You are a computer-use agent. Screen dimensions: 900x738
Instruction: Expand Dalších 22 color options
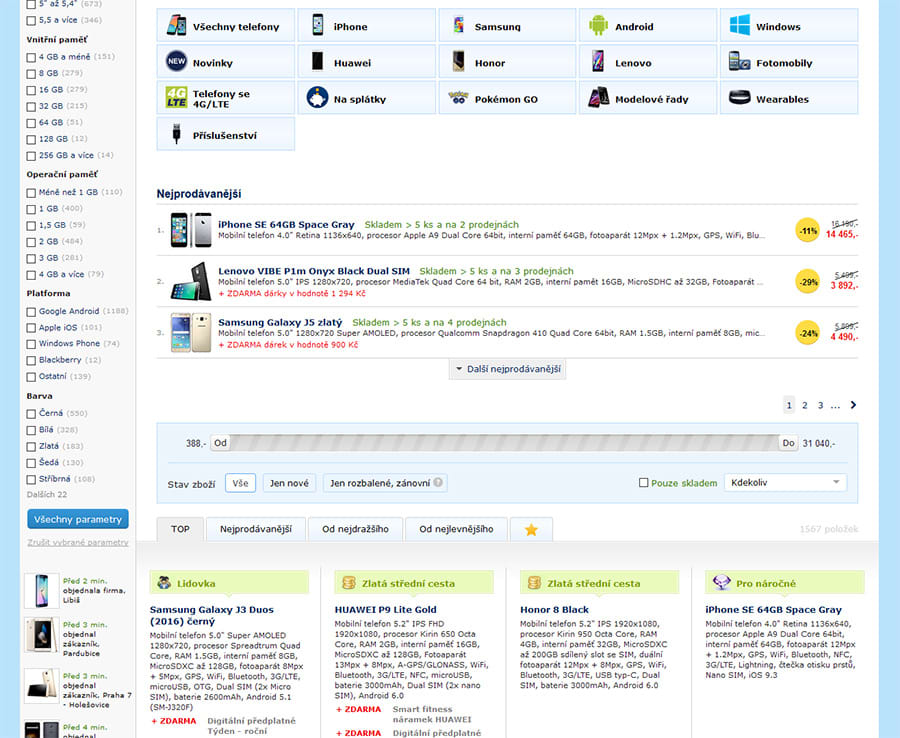(46, 495)
